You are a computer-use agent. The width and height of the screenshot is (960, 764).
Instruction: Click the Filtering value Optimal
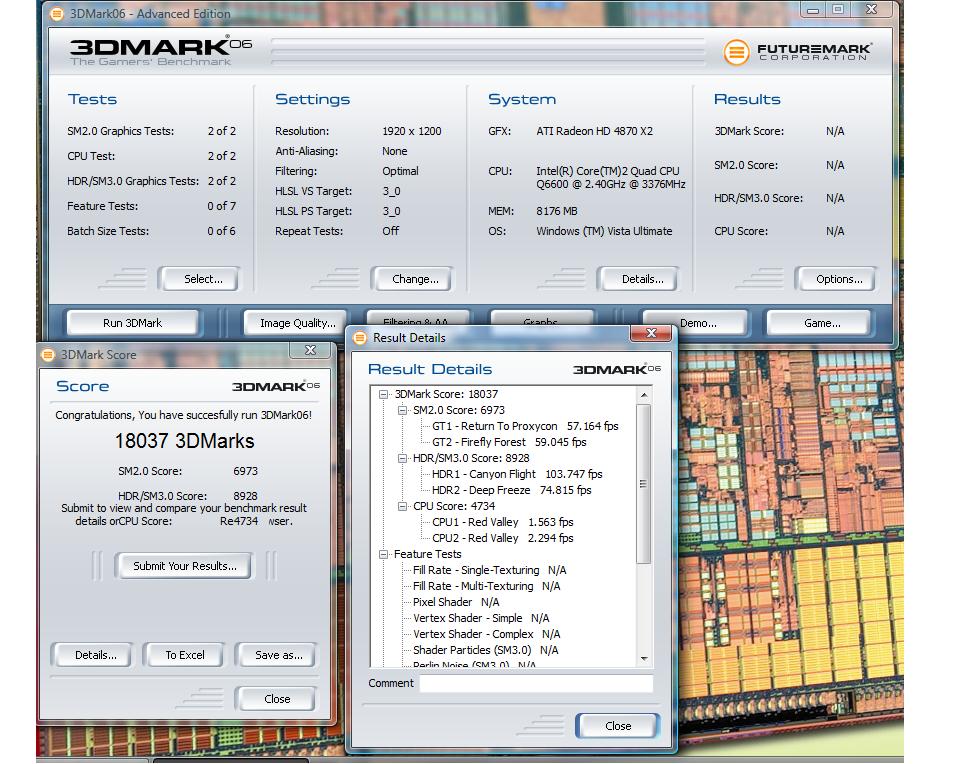[x=400, y=171]
